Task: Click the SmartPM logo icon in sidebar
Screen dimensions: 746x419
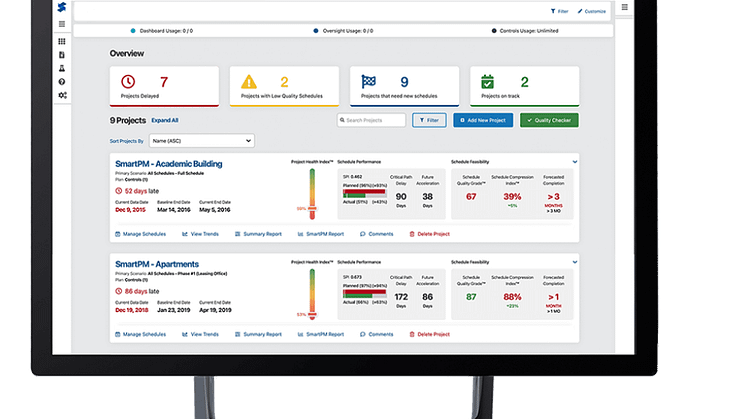Action: coord(62,9)
